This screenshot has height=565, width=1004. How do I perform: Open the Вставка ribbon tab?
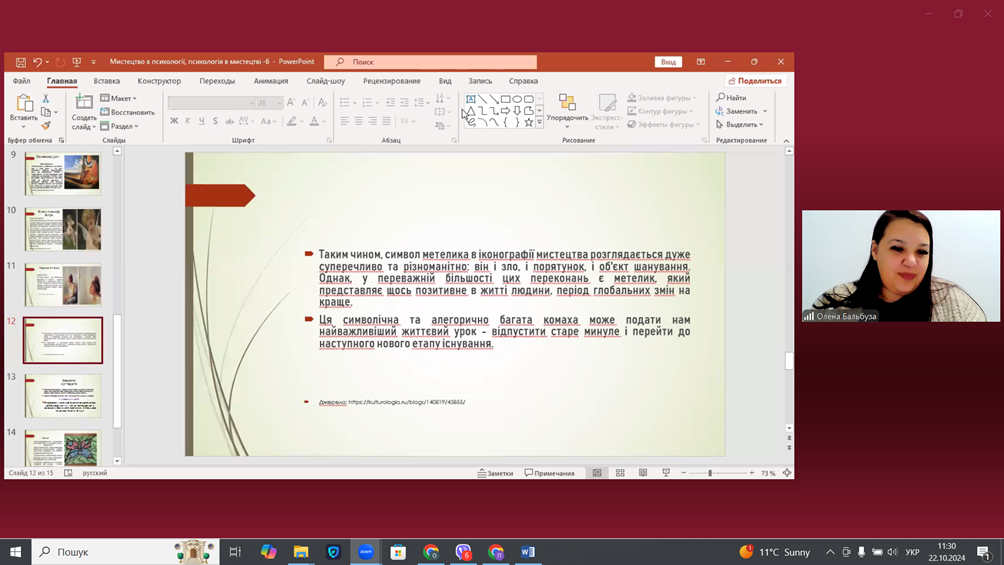(106, 81)
